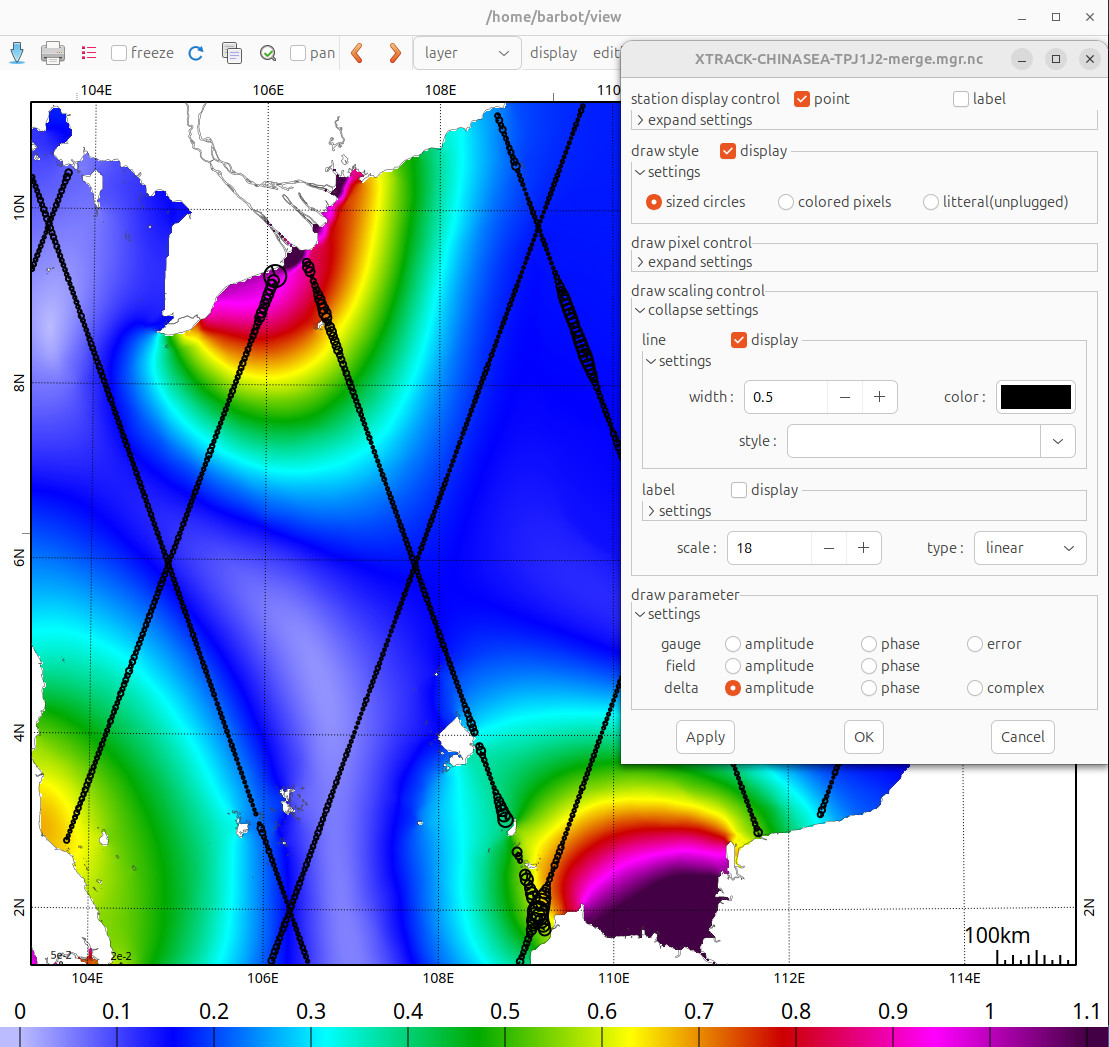
Task: Select gauge error parameter
Action: tap(975, 644)
